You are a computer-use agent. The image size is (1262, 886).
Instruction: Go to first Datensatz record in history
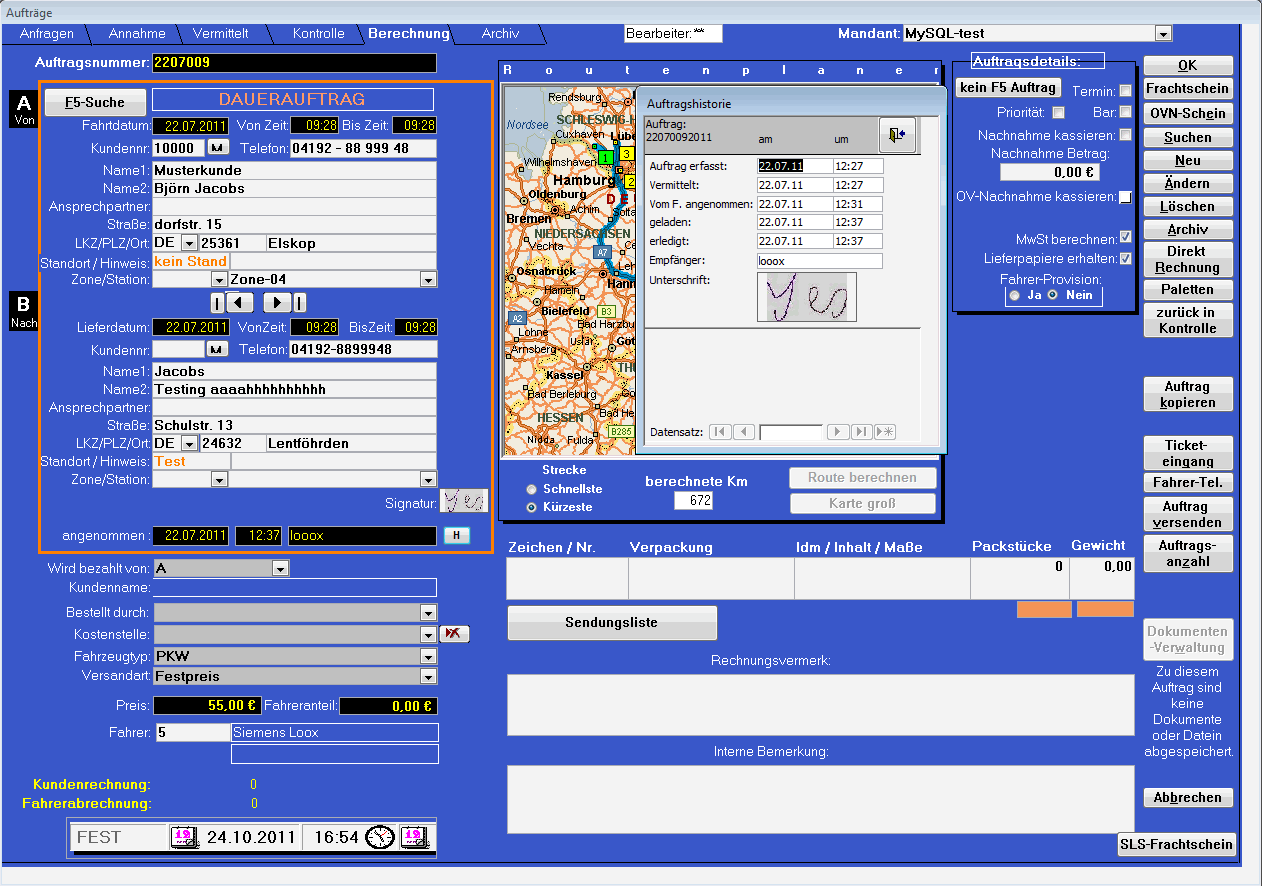tap(719, 432)
